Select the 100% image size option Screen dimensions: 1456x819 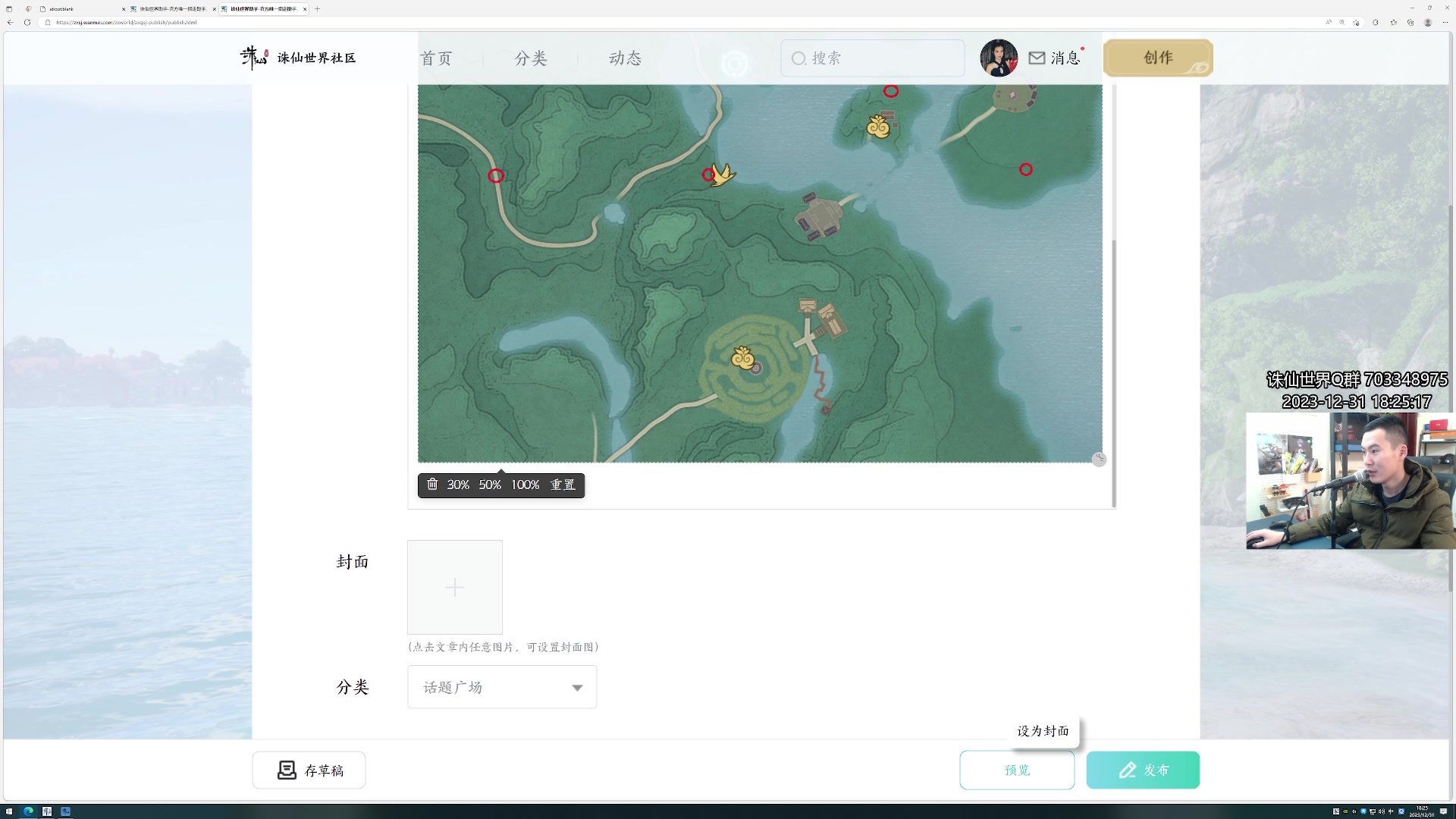tap(525, 485)
